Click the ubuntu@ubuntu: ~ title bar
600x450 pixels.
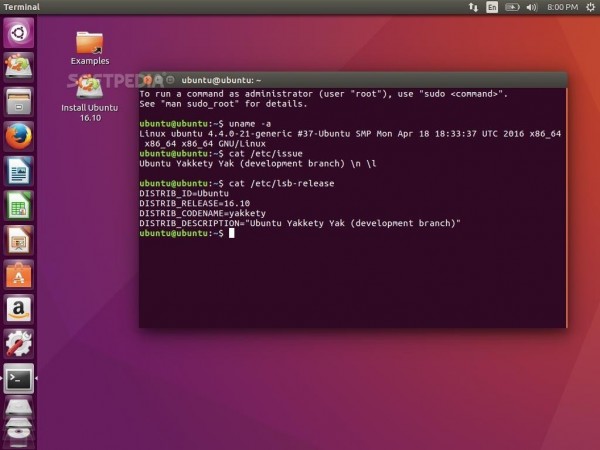click(x=353, y=80)
